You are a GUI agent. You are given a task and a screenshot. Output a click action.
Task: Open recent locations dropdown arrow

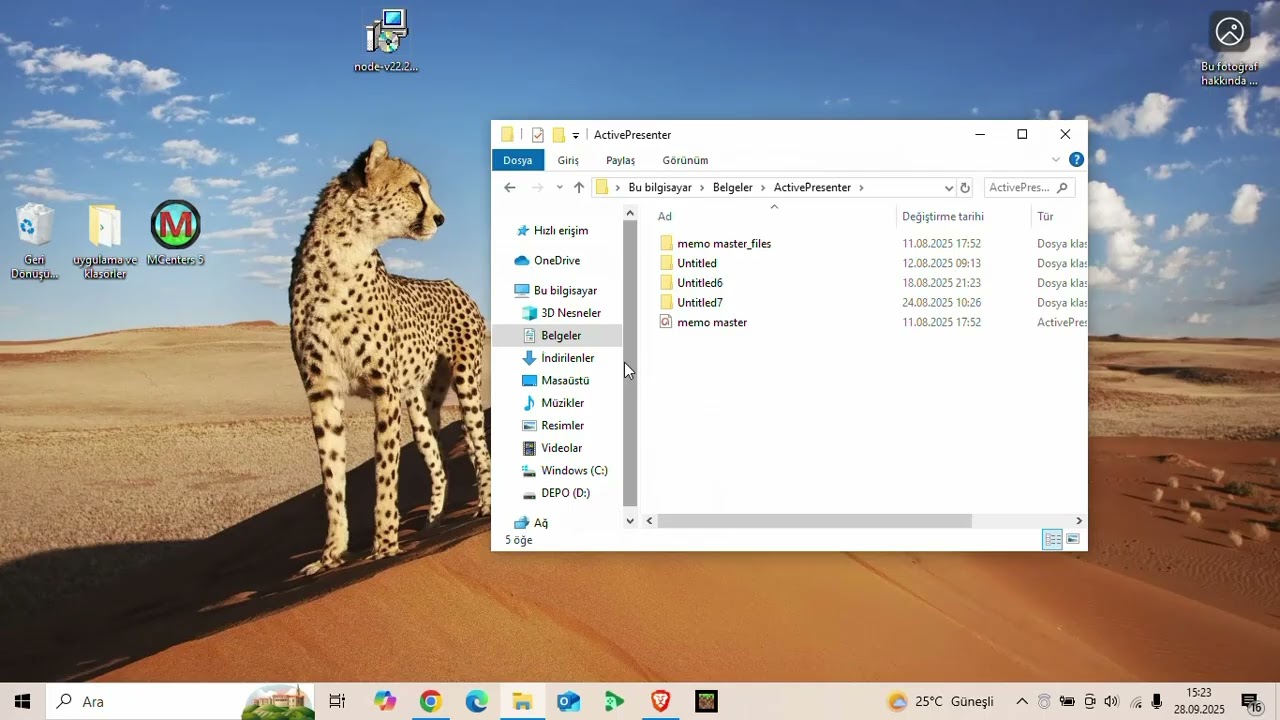[x=559, y=188]
